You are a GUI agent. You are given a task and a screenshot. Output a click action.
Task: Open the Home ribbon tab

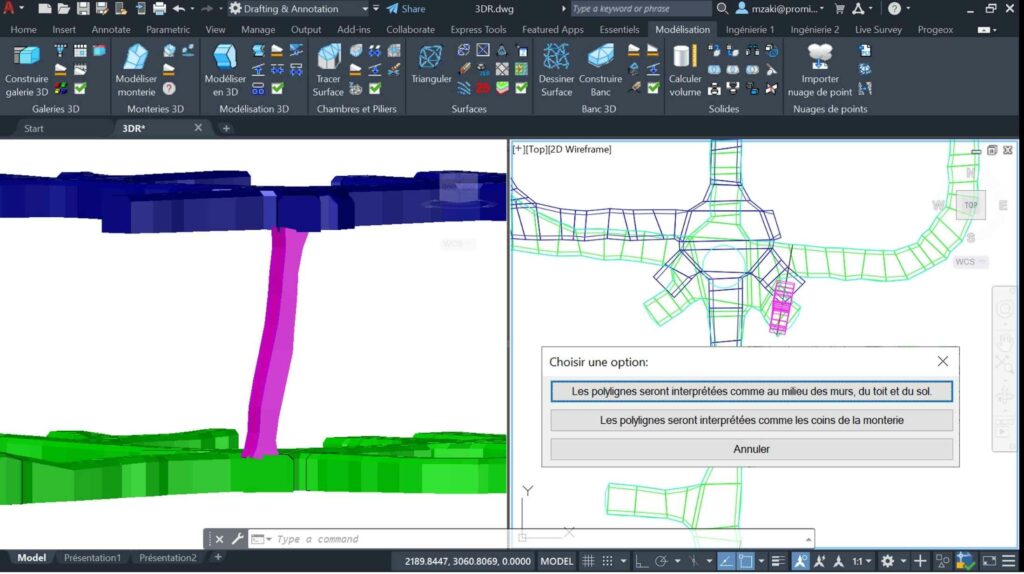pos(24,29)
